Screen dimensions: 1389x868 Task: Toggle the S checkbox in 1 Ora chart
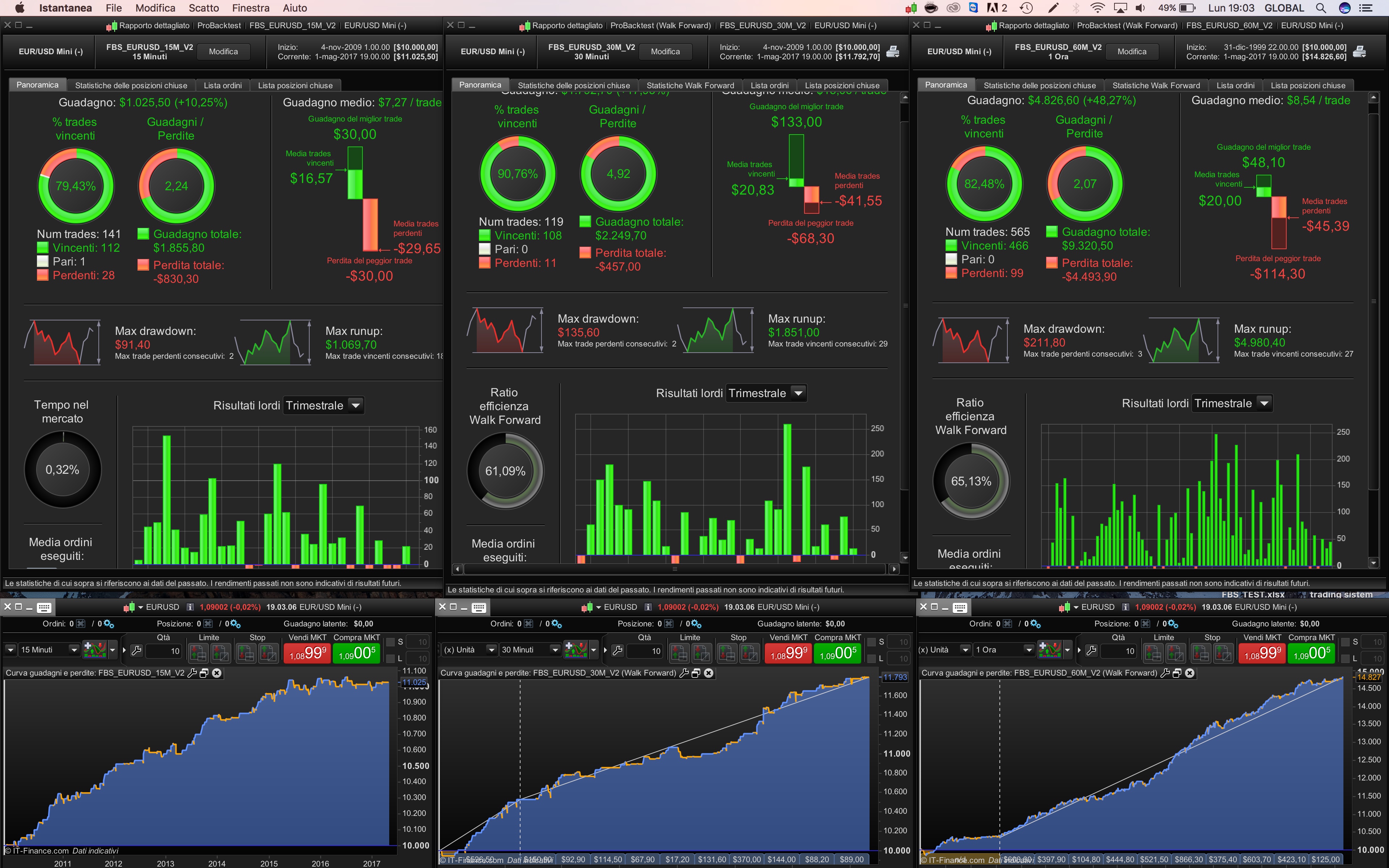point(1346,642)
